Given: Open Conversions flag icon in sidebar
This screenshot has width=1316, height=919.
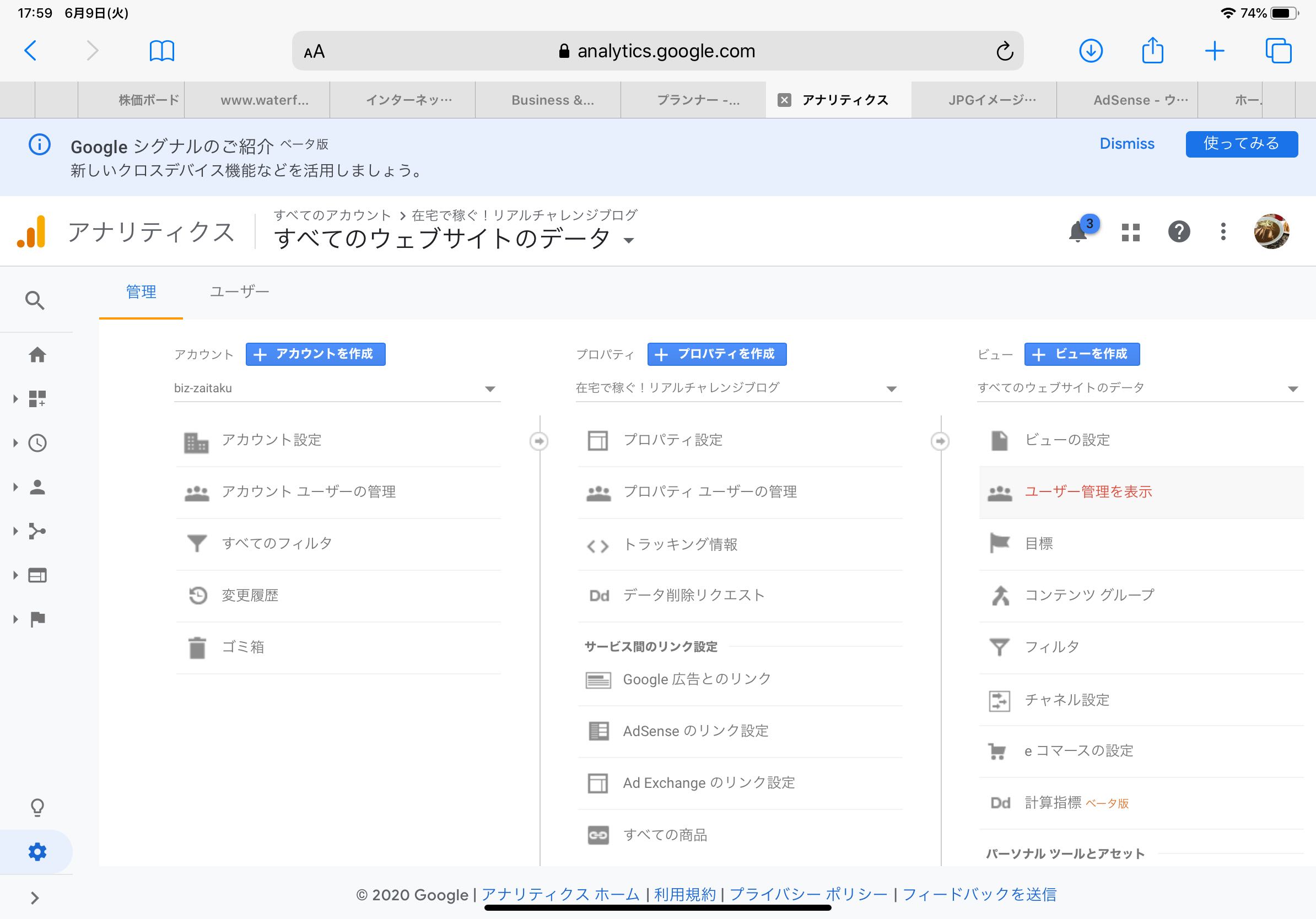Looking at the screenshot, I should 38,619.
